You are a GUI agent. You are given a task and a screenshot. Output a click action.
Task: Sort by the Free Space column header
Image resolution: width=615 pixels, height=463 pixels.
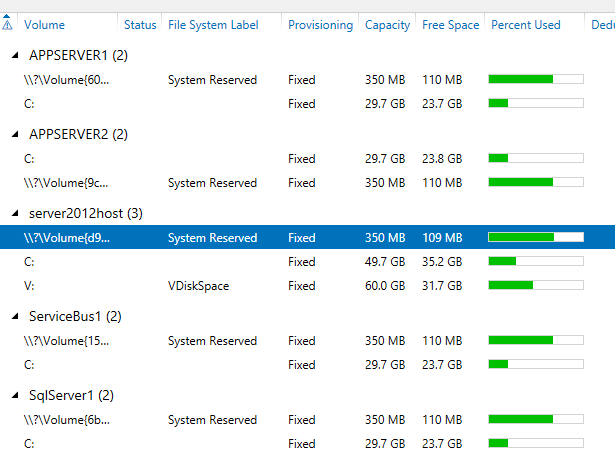tap(450, 25)
